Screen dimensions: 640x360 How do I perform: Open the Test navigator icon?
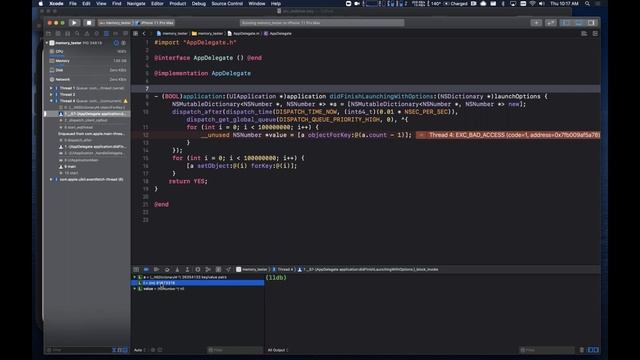(x=96, y=33)
